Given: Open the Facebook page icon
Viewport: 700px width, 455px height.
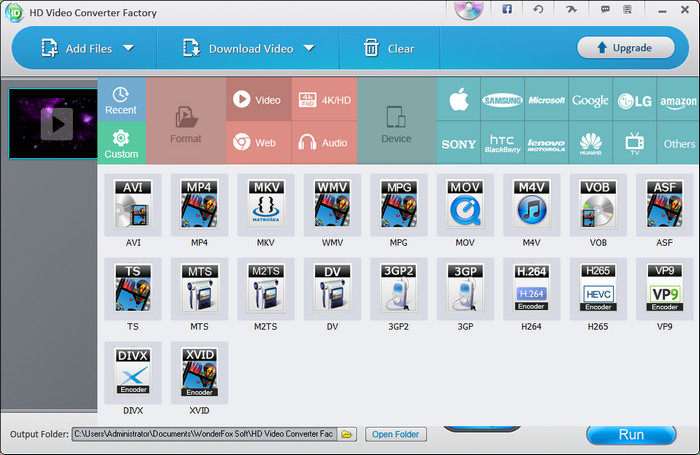Looking at the screenshot, I should pyautogui.click(x=507, y=9).
